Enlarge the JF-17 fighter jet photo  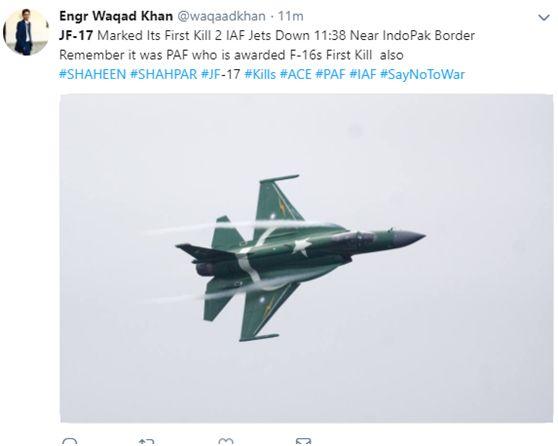(306, 258)
